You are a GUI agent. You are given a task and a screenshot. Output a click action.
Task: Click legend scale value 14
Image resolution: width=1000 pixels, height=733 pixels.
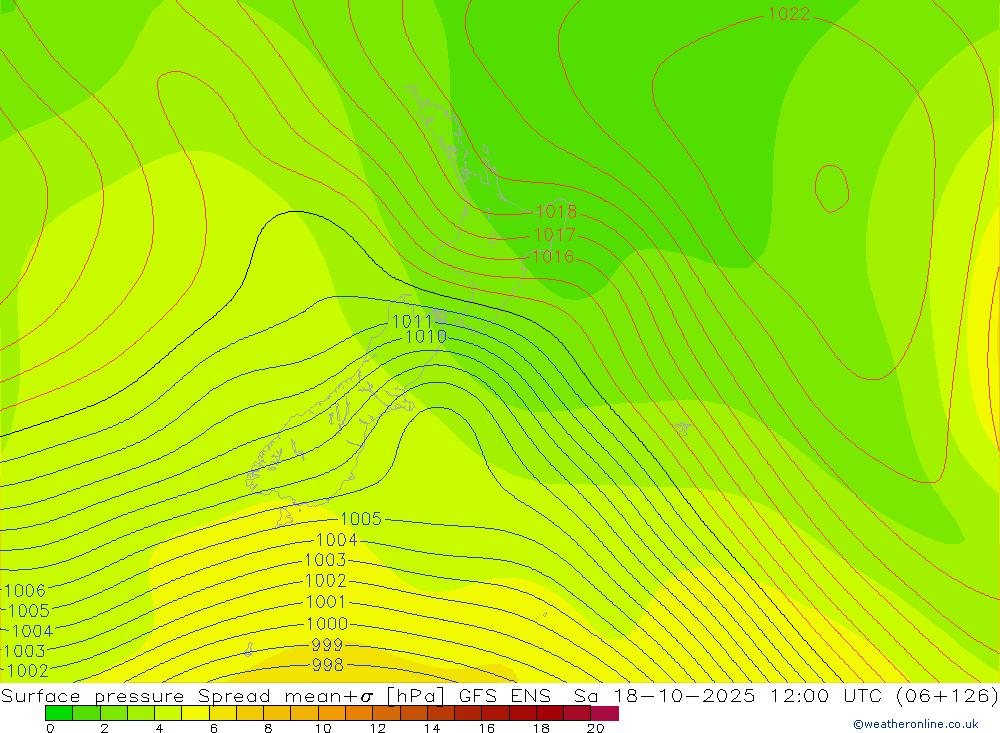(432, 728)
